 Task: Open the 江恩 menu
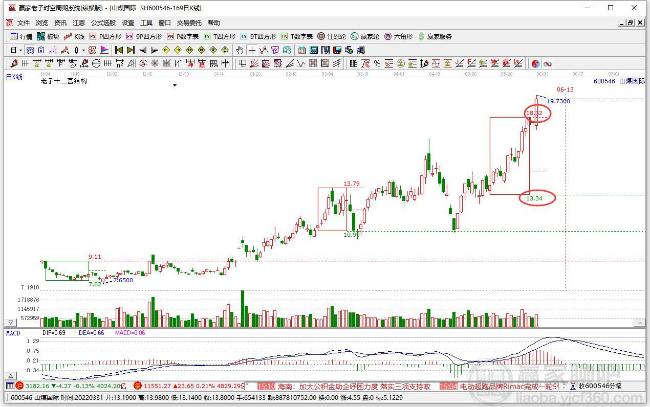pyautogui.click(x=79, y=23)
